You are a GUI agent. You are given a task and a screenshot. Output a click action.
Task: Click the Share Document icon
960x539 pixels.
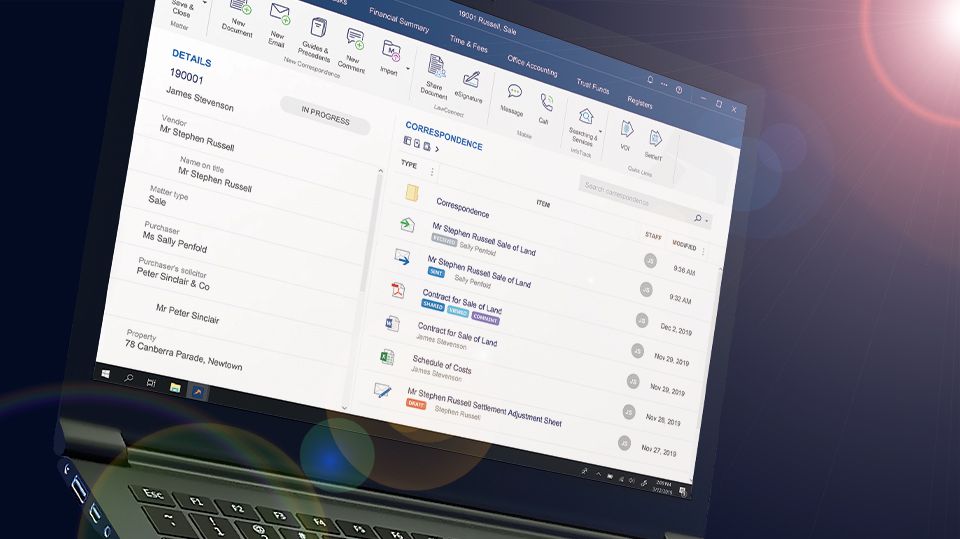click(436, 66)
